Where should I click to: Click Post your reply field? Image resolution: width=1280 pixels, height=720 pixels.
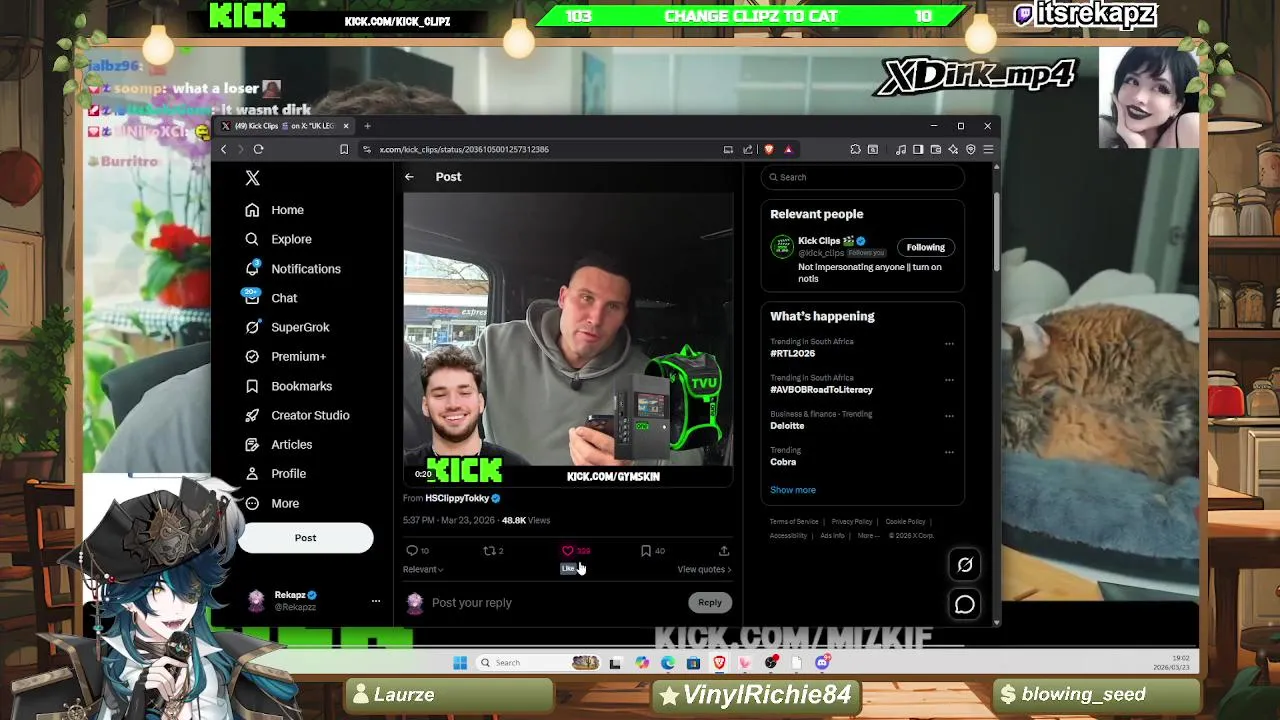[x=555, y=603]
